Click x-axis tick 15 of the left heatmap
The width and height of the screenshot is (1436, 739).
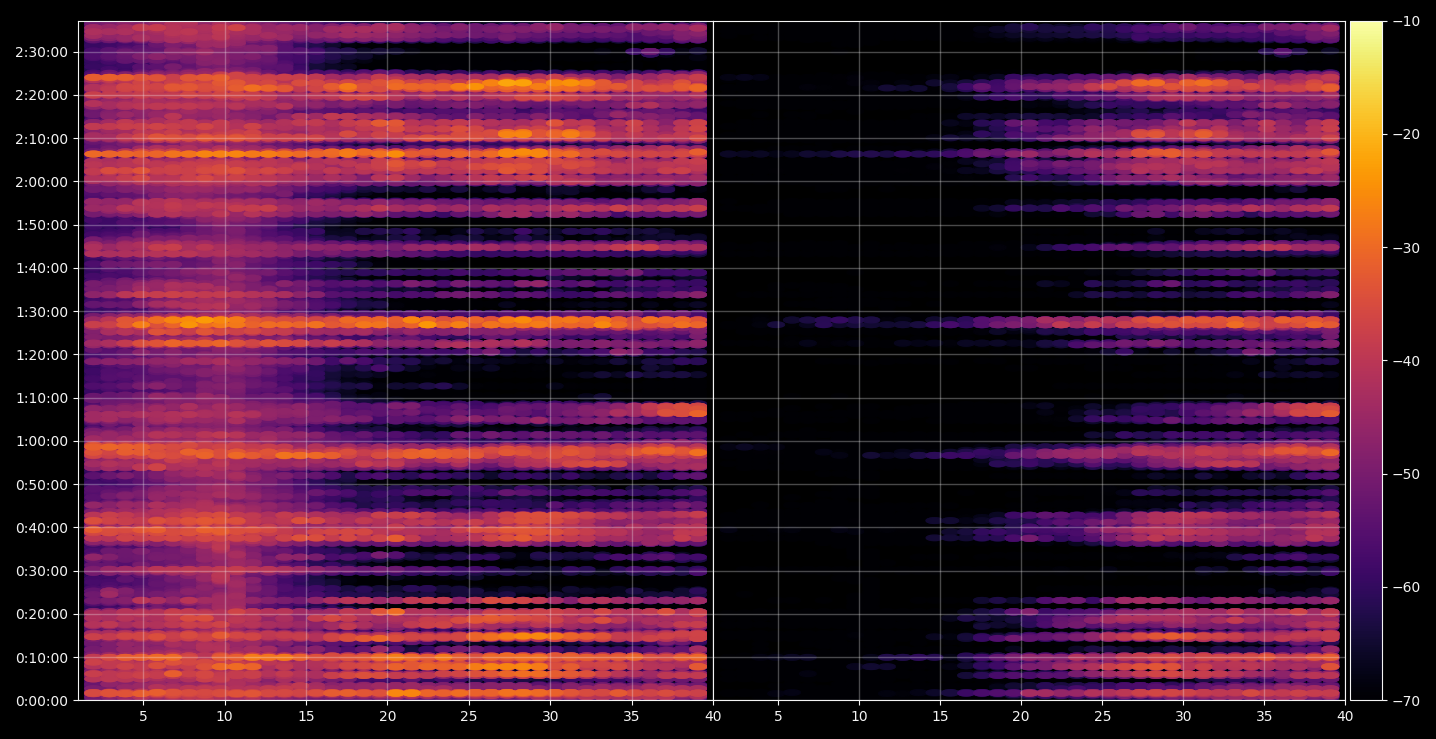point(306,716)
